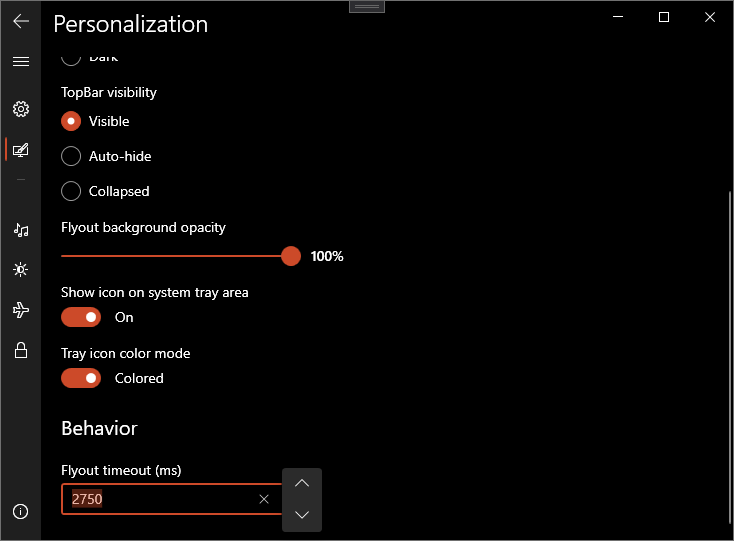
Task: Select the Personalization sidebar item
Action: 21,150
